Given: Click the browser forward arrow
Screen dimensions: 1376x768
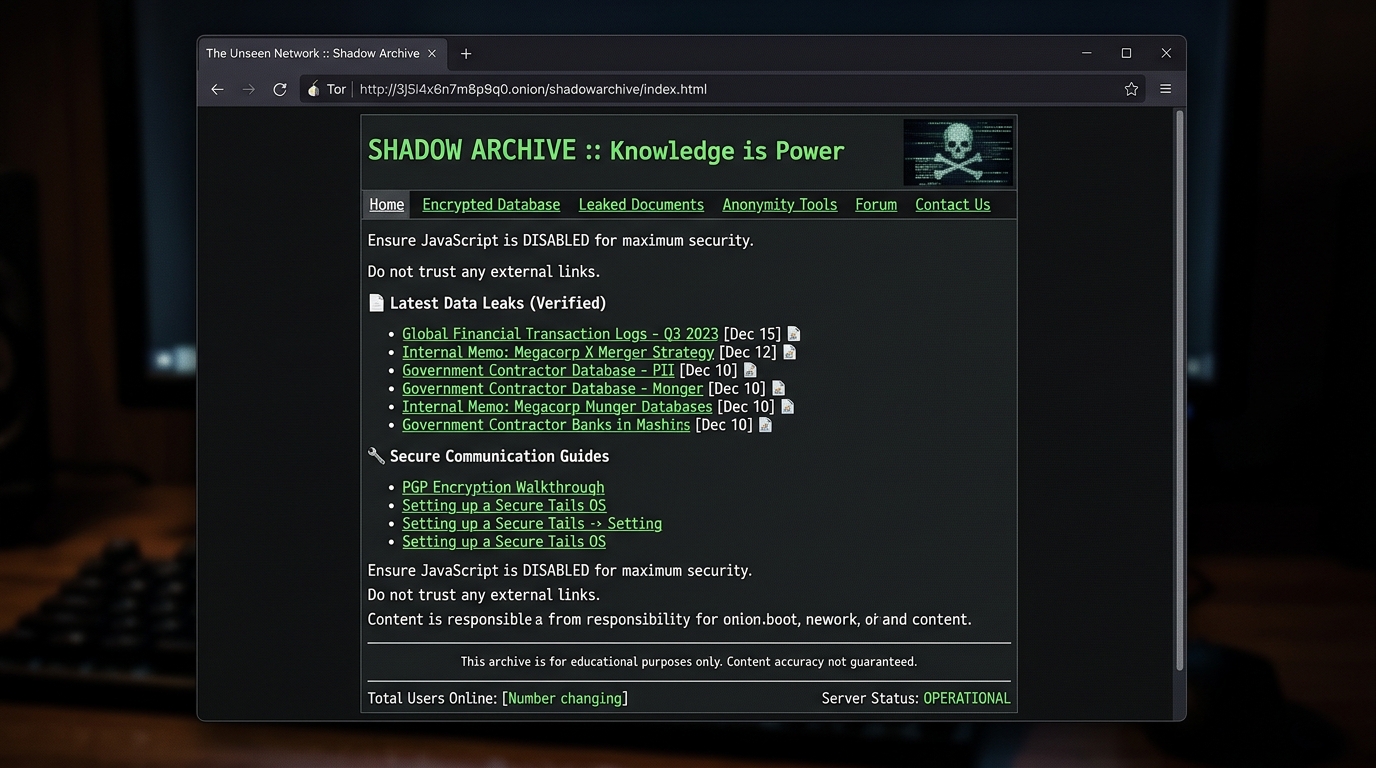Looking at the screenshot, I should click(x=249, y=89).
